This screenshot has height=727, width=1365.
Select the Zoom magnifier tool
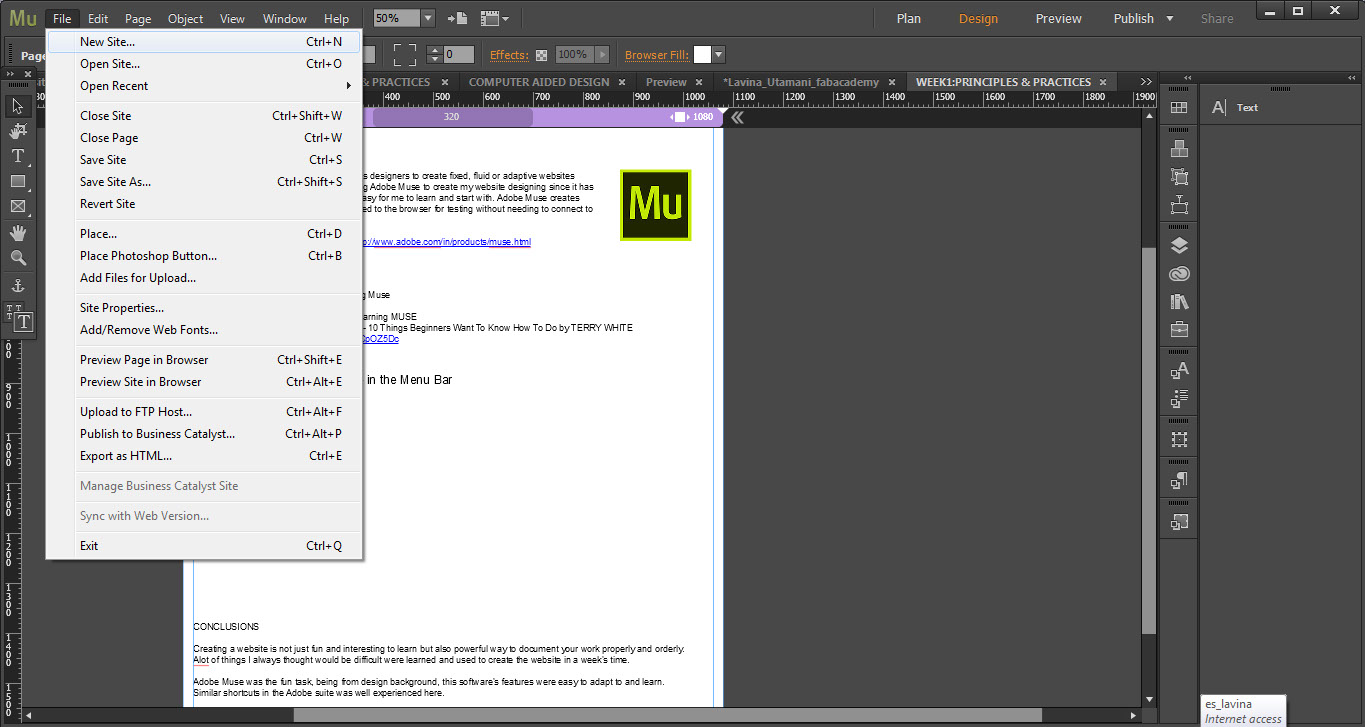click(x=18, y=258)
